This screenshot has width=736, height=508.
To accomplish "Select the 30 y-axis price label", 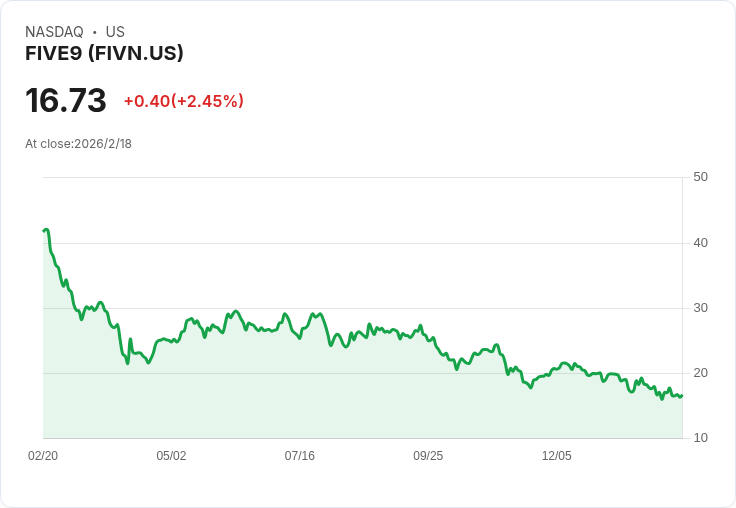I will tap(700, 308).
